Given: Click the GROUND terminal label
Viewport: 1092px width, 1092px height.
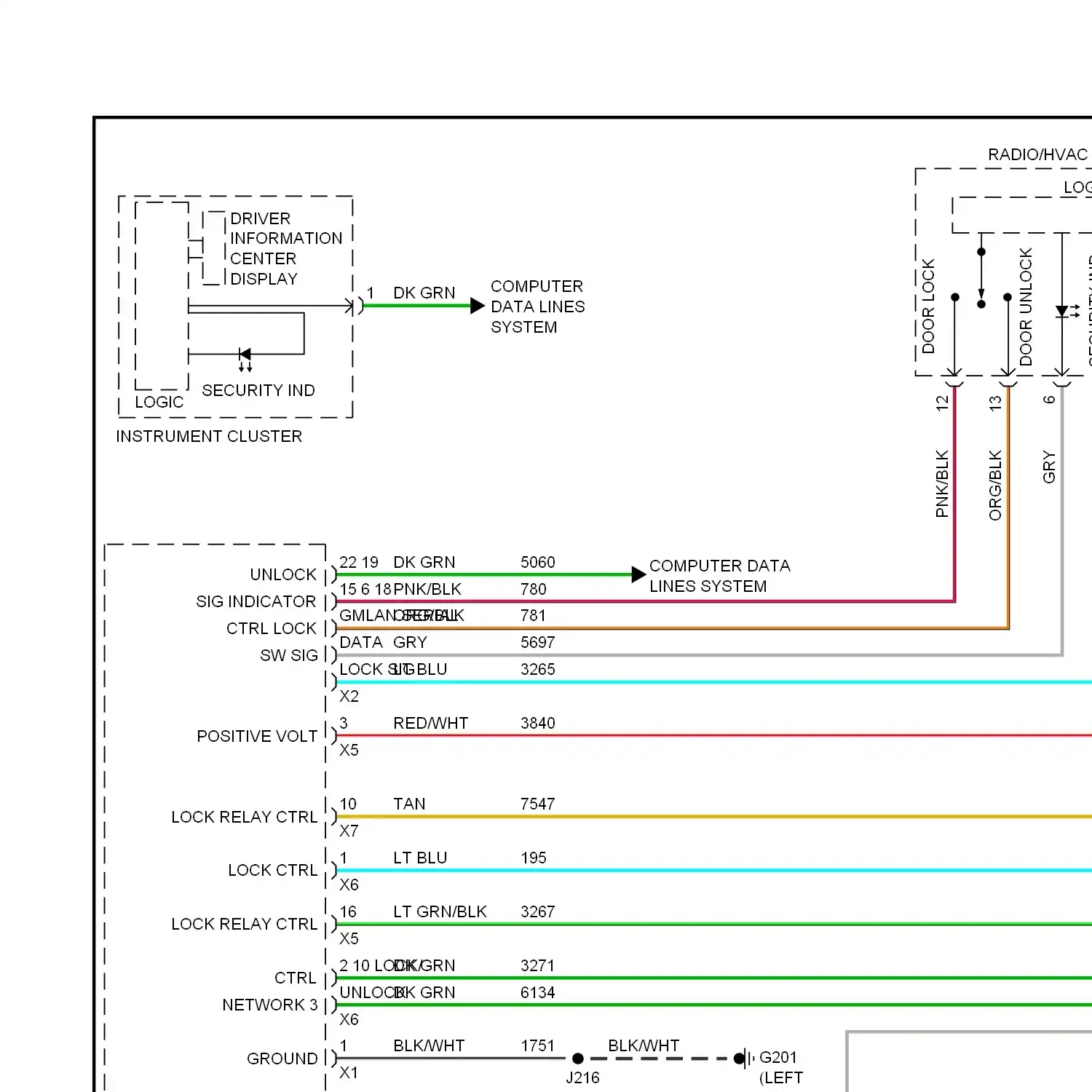Looking at the screenshot, I should 282,1059.
